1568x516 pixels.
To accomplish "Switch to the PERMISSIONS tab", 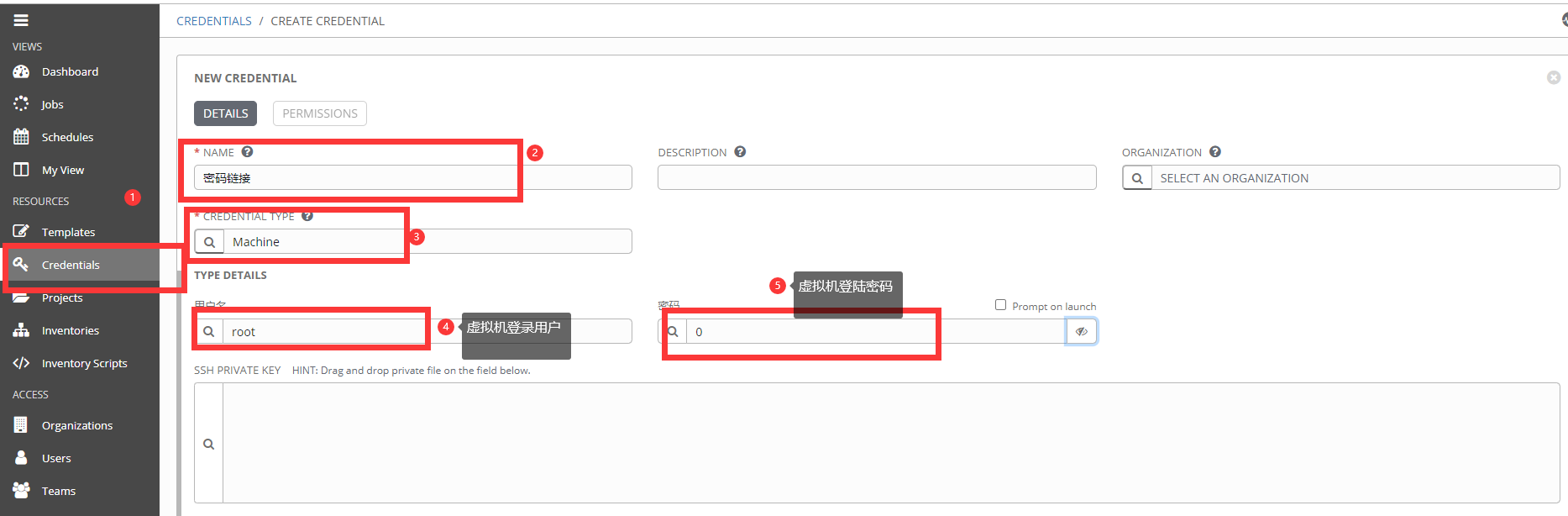I will (320, 113).
